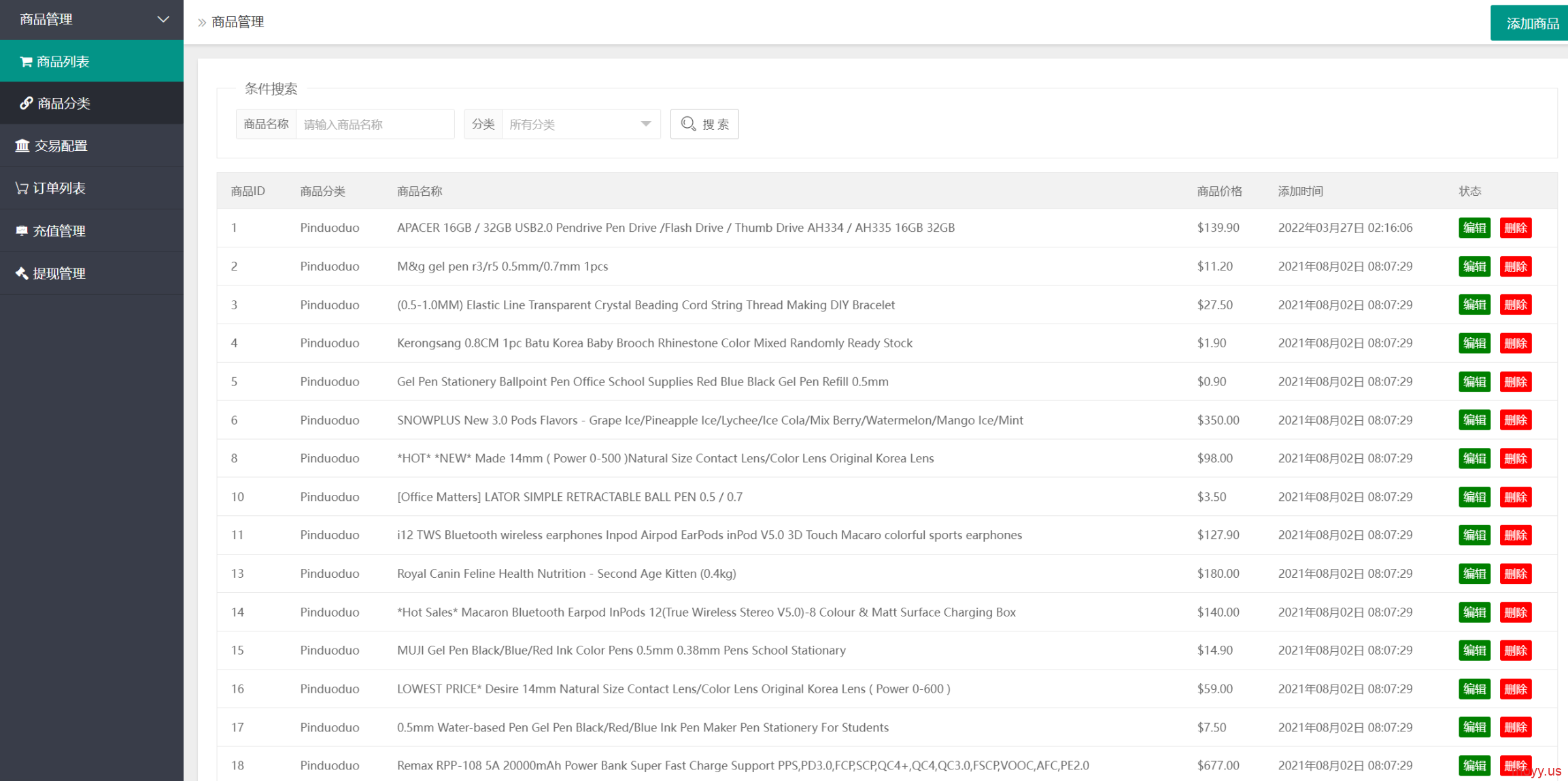Click the magnifier icon in the search button
1568x781 pixels.
688,124
